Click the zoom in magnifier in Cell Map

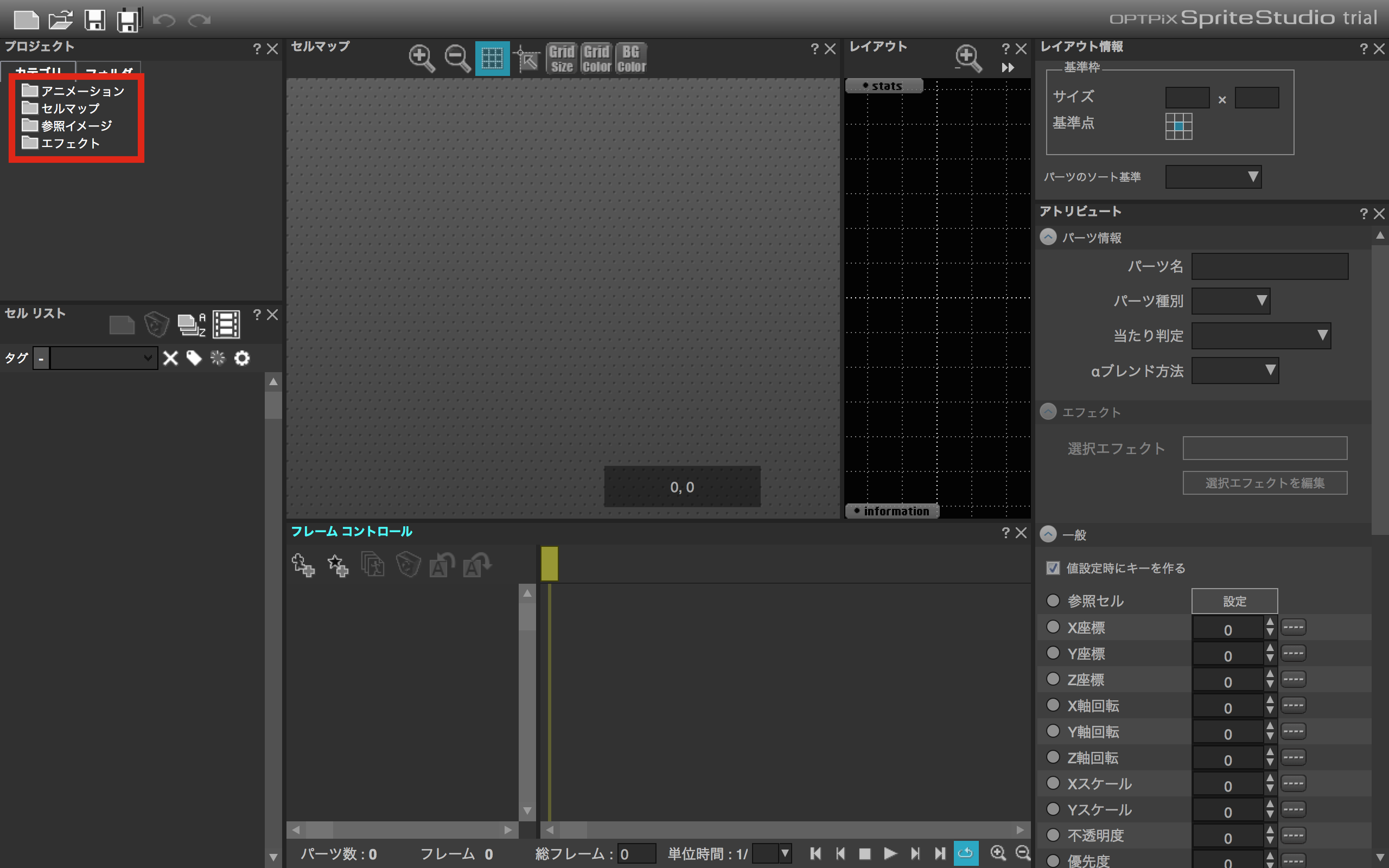tap(421, 58)
